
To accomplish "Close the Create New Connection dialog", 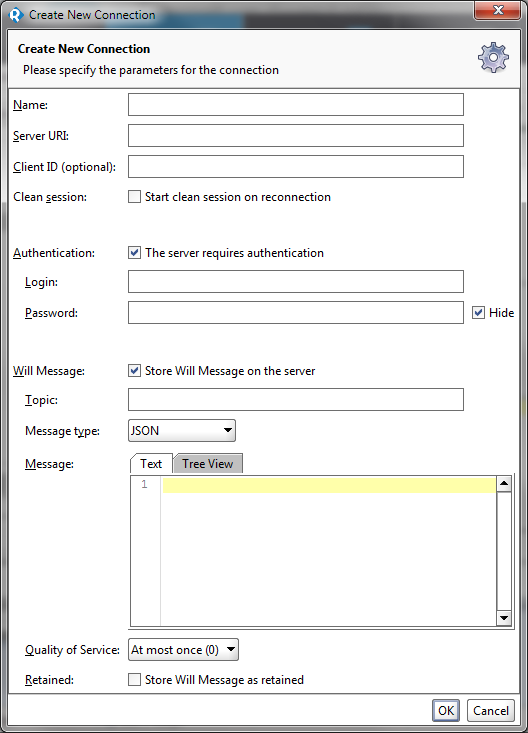I will pyautogui.click(x=498, y=10).
